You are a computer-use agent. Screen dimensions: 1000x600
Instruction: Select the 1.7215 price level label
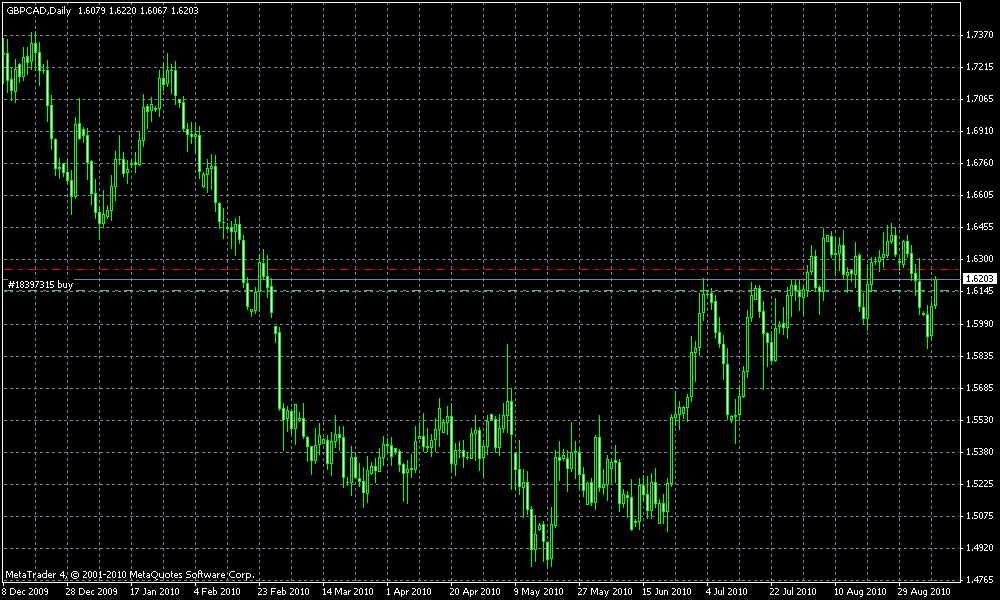tap(980, 66)
